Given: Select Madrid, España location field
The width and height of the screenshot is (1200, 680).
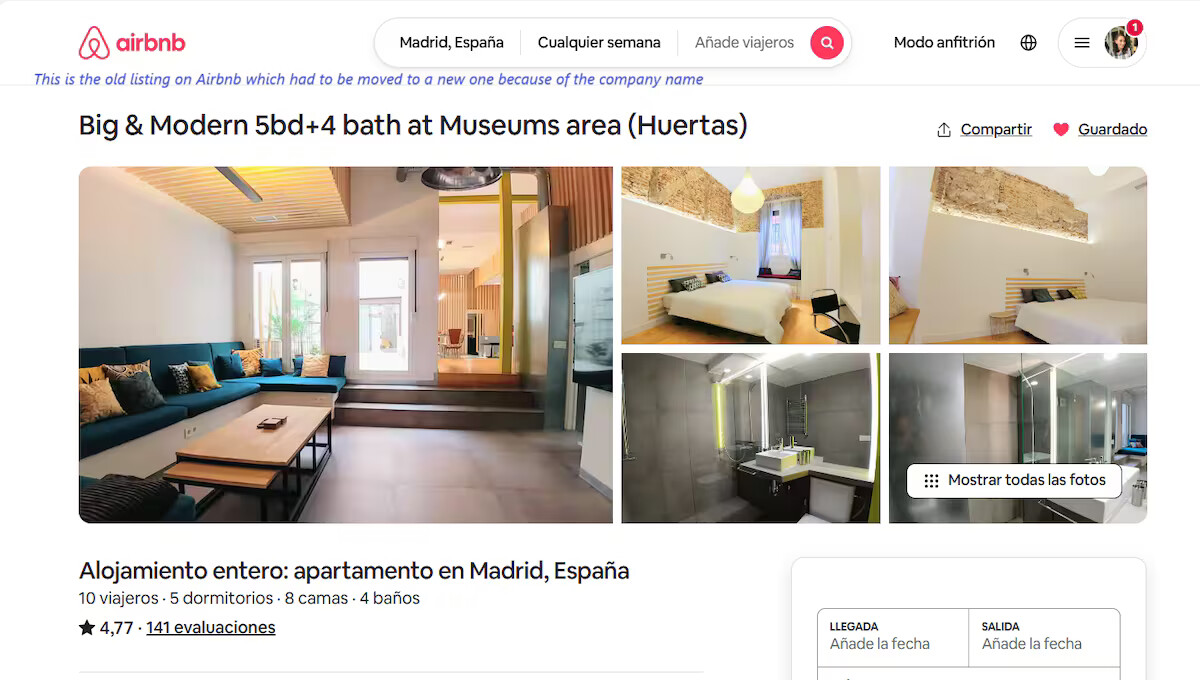Looking at the screenshot, I should (x=451, y=43).
